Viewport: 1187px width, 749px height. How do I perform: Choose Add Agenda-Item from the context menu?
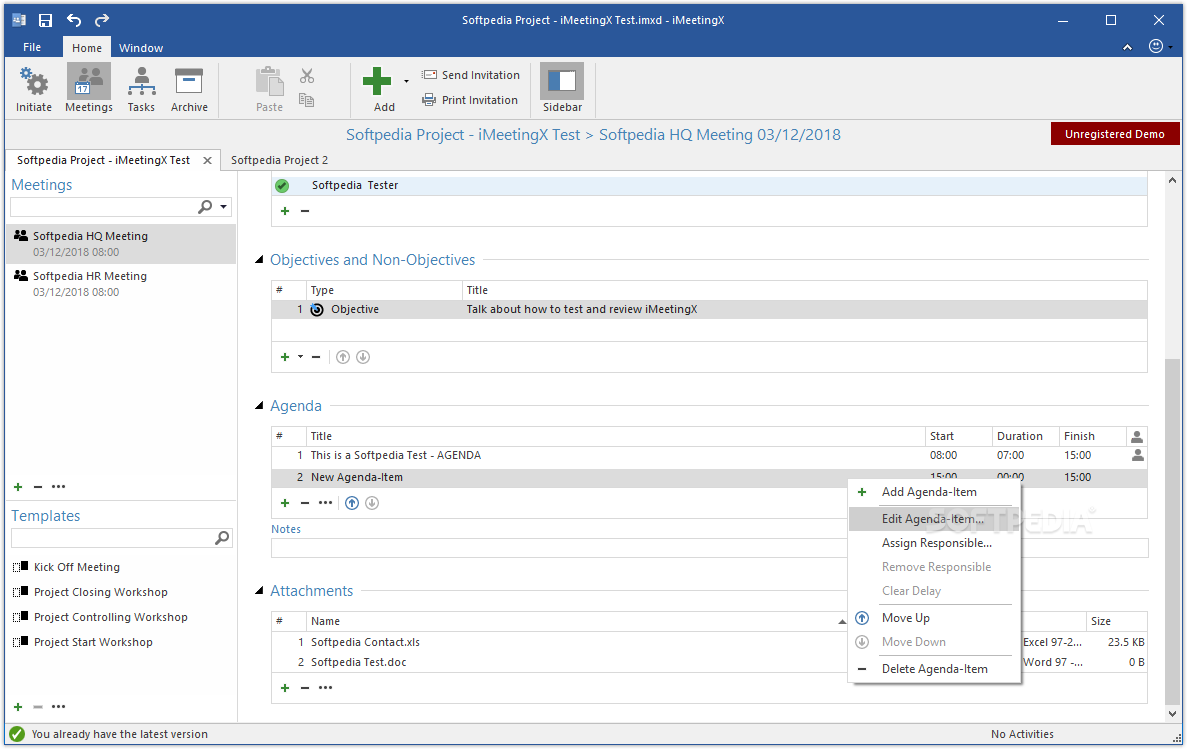point(934,492)
